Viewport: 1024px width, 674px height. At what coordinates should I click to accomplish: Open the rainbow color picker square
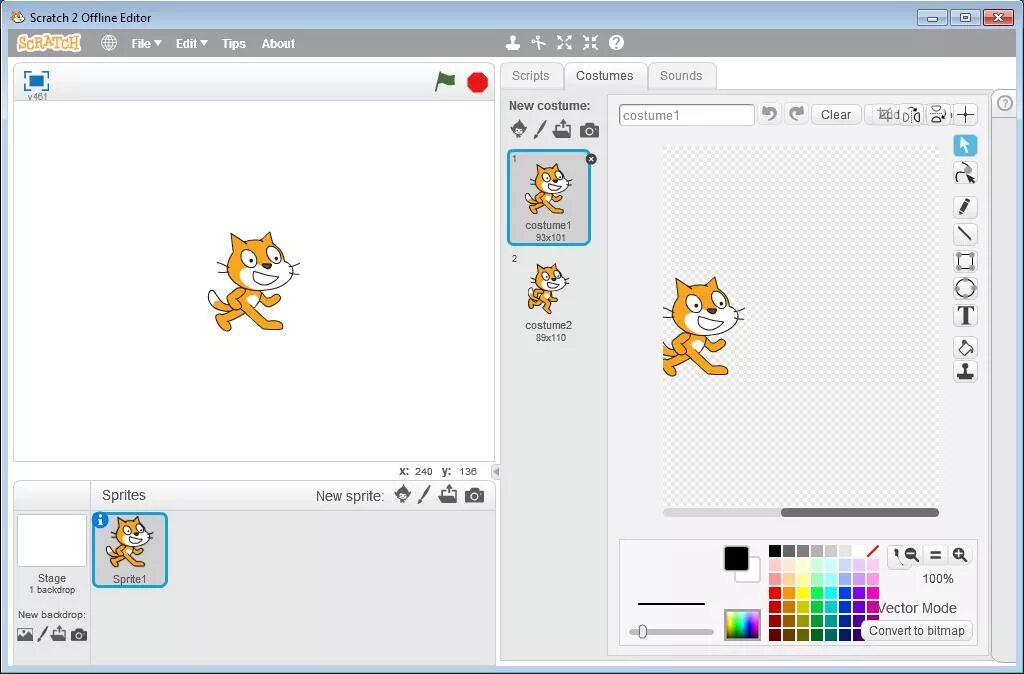742,624
